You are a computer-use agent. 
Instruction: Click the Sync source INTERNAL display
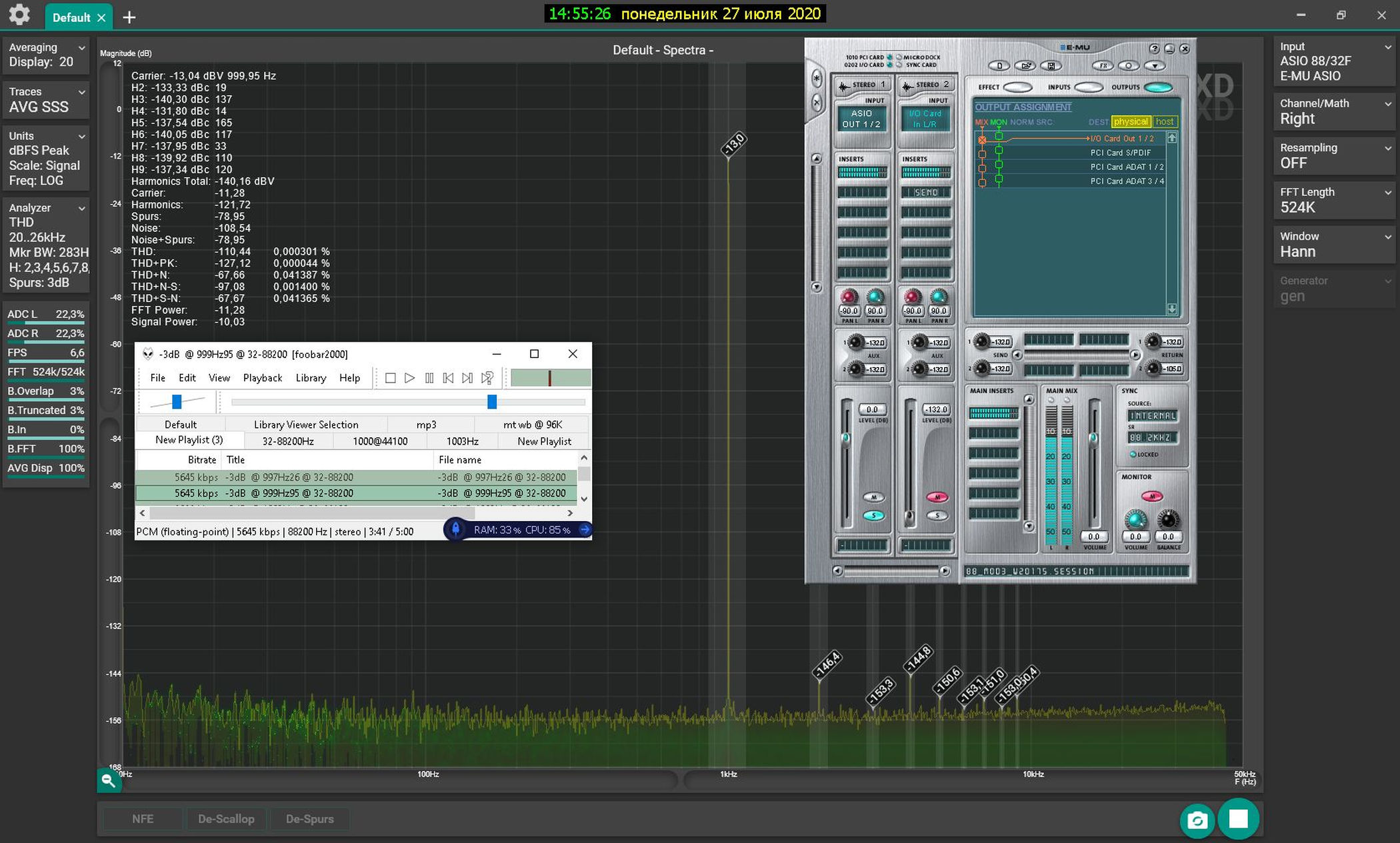1153,415
